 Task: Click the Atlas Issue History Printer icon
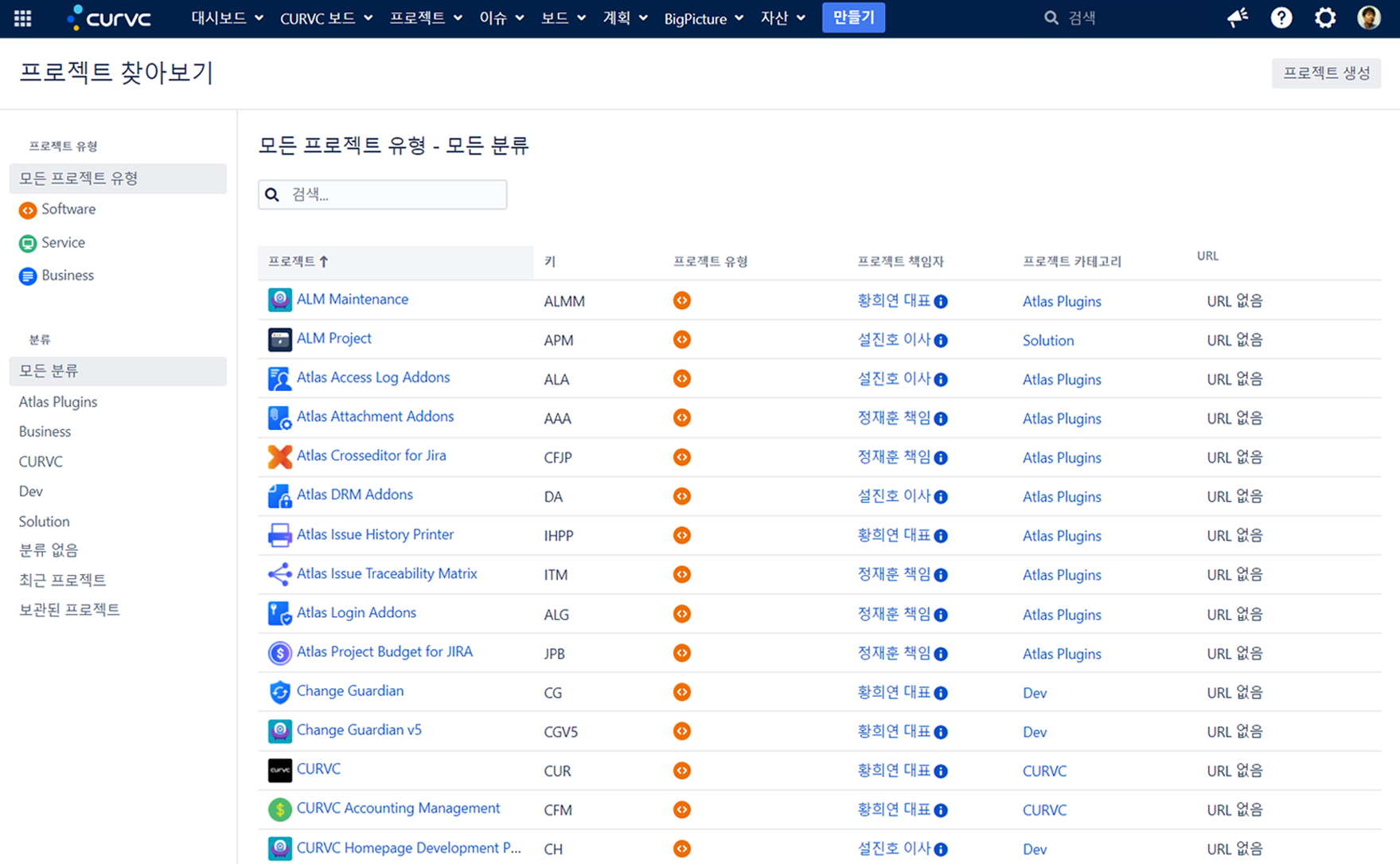pyautogui.click(x=279, y=535)
